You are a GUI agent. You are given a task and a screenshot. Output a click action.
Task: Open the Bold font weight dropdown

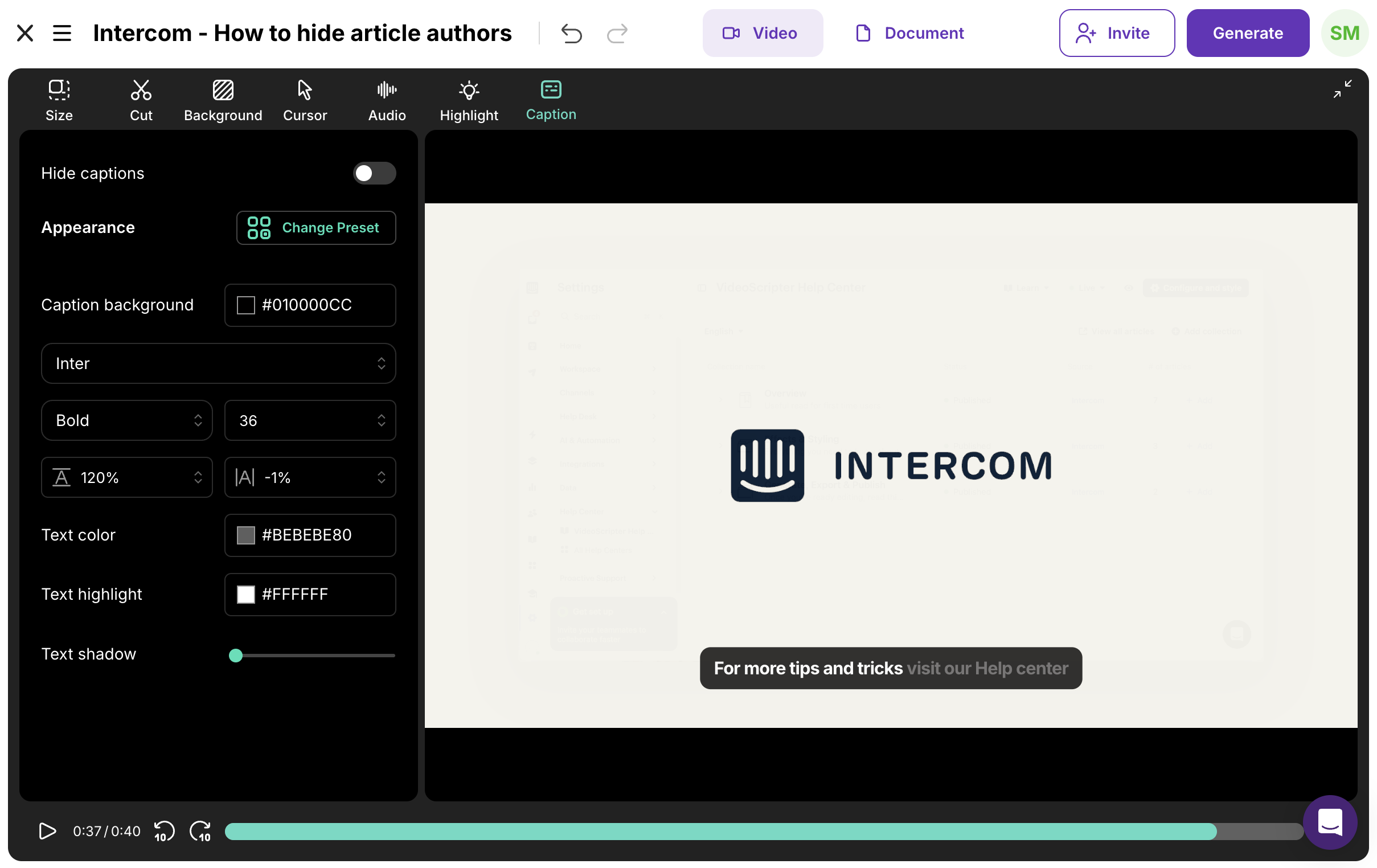[x=126, y=421]
